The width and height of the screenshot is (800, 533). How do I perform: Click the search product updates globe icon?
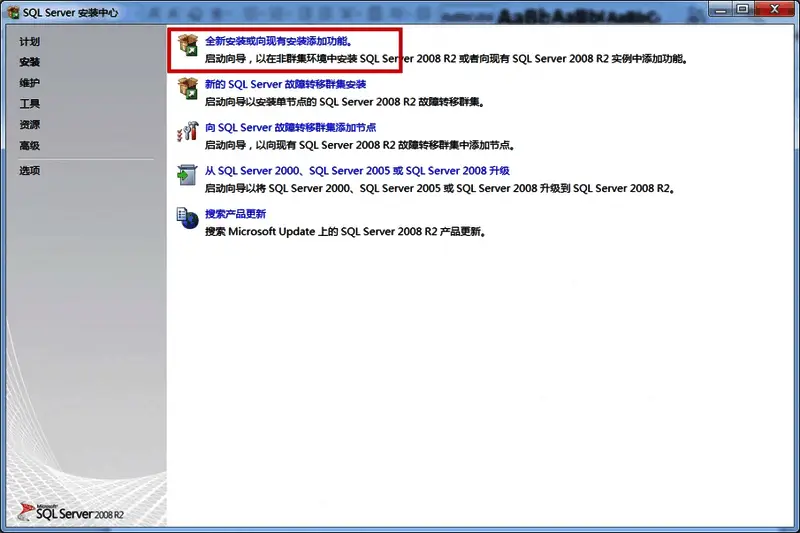pos(187,219)
